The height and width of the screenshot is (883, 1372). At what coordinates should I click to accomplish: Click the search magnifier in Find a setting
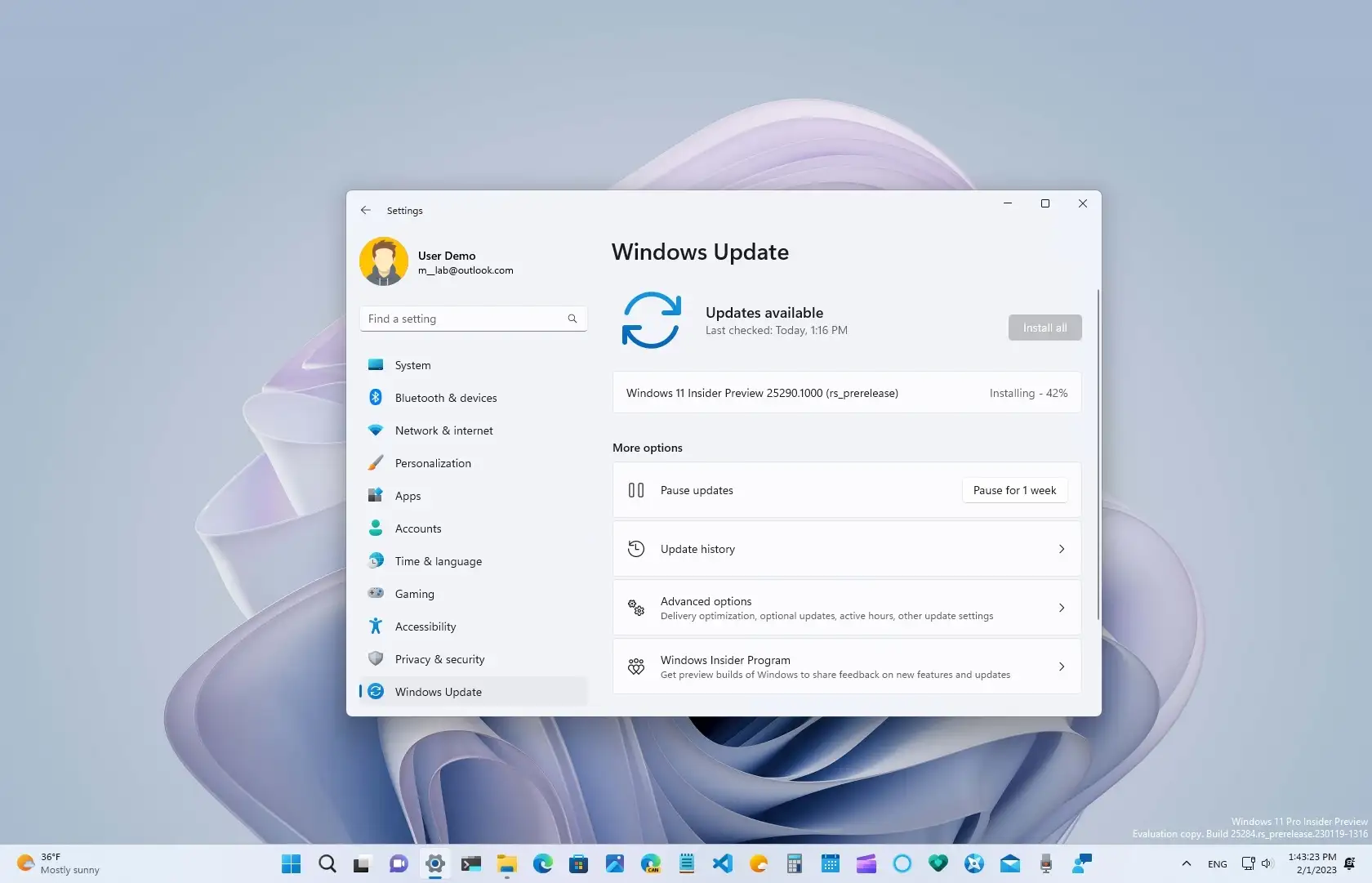click(572, 319)
